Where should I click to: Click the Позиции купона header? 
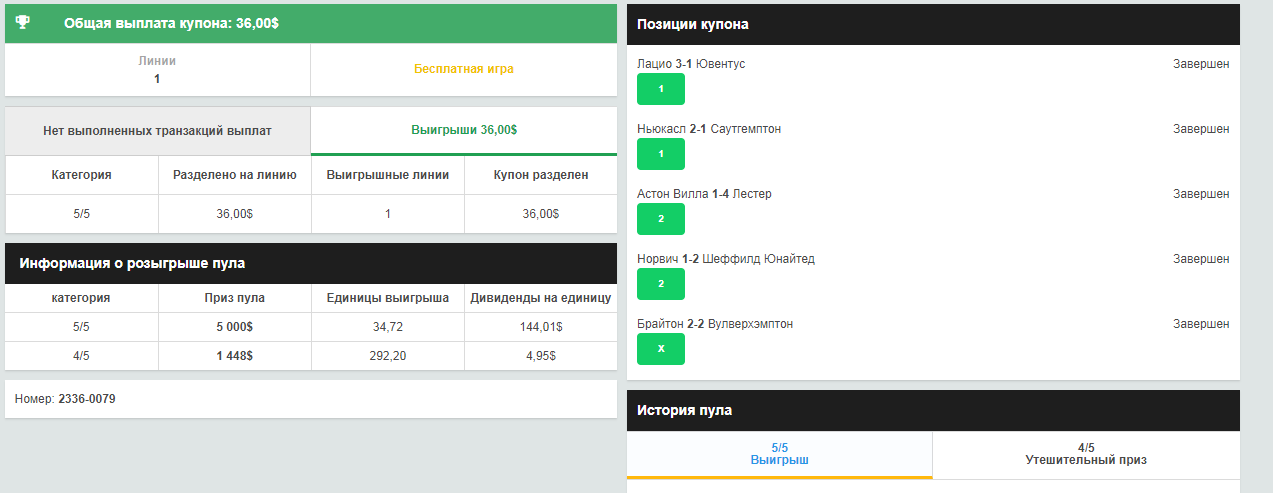click(x=933, y=24)
